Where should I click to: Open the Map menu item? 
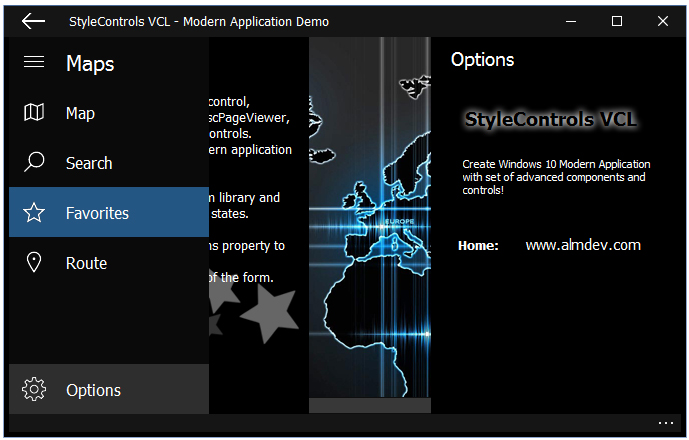(x=109, y=113)
